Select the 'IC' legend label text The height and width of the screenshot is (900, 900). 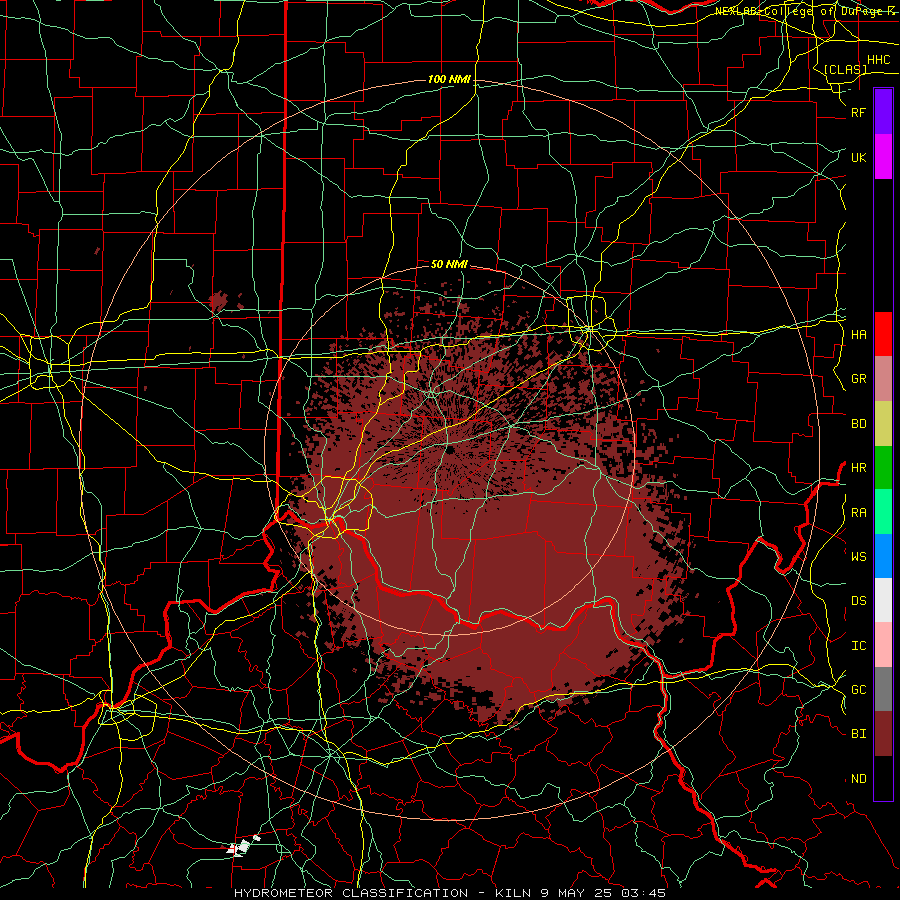pos(858,646)
